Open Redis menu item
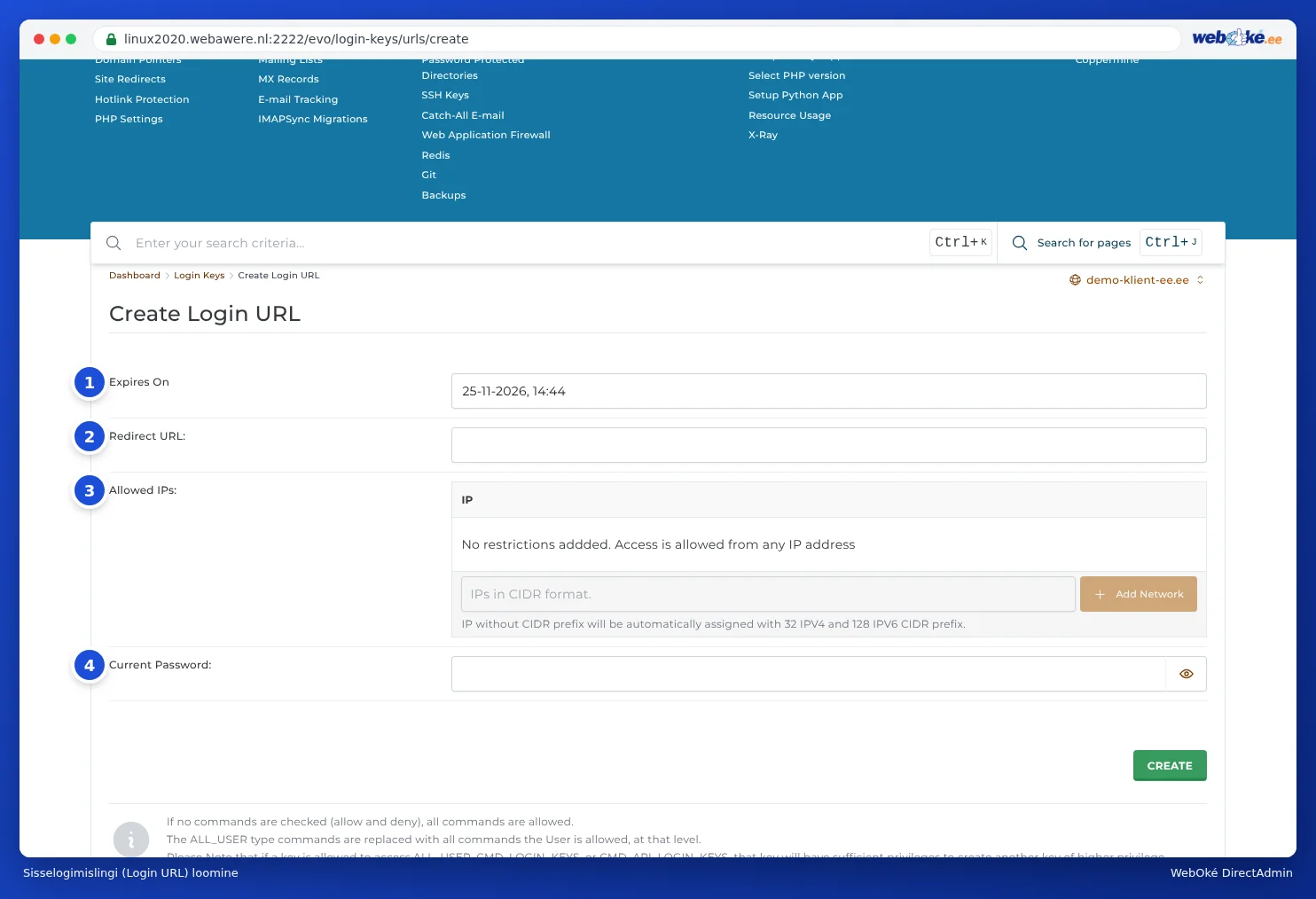This screenshot has height=899, width=1316. [x=435, y=155]
